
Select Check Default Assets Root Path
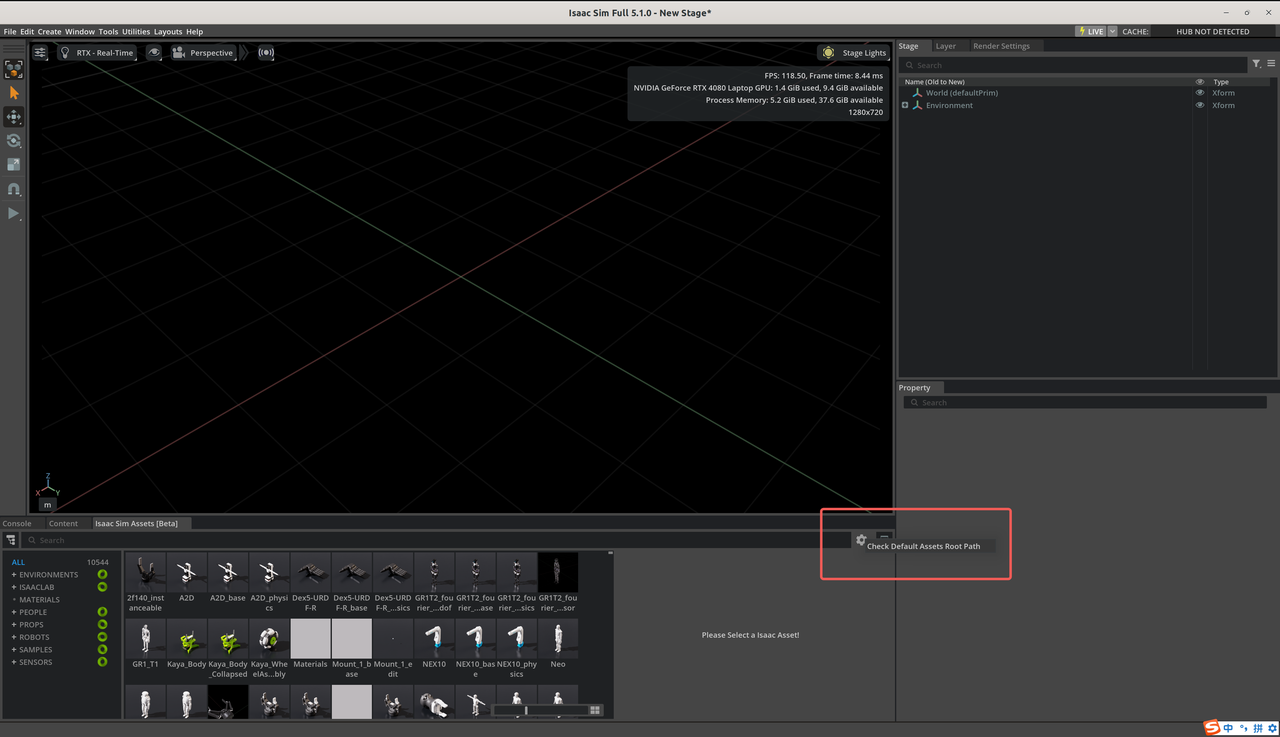coord(924,546)
